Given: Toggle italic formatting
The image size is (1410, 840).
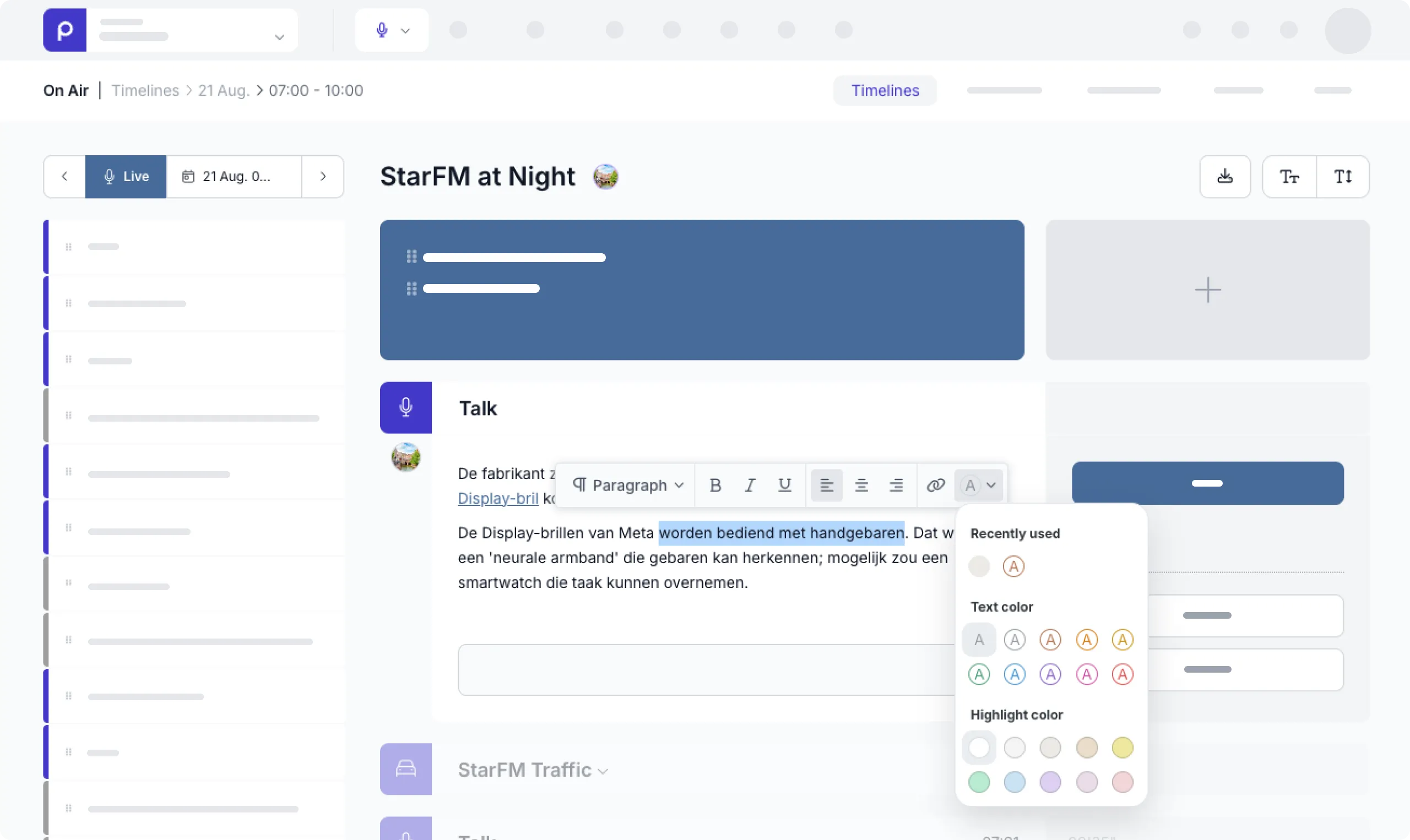Looking at the screenshot, I should [750, 485].
